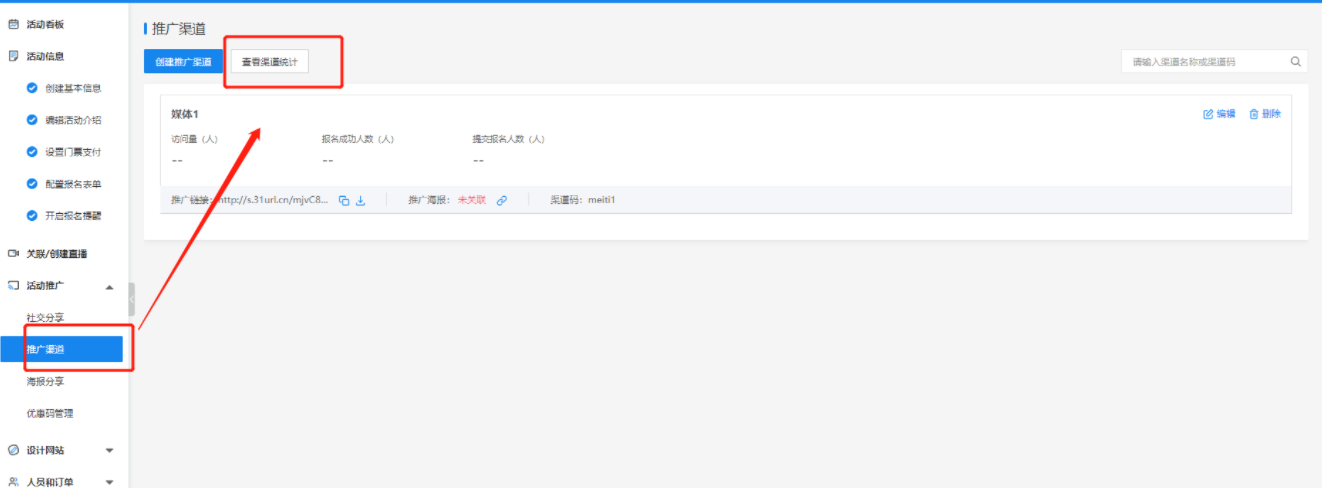Collapse the 活动推广 menu section

110,286
